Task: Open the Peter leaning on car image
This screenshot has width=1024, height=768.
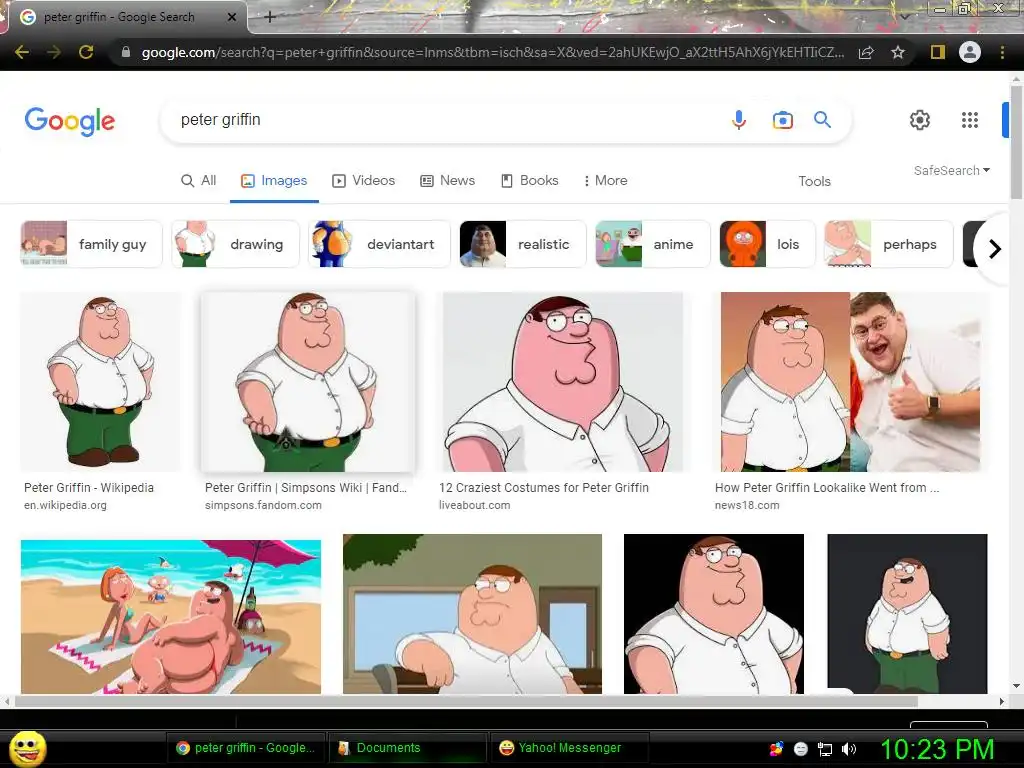Action: 472,614
